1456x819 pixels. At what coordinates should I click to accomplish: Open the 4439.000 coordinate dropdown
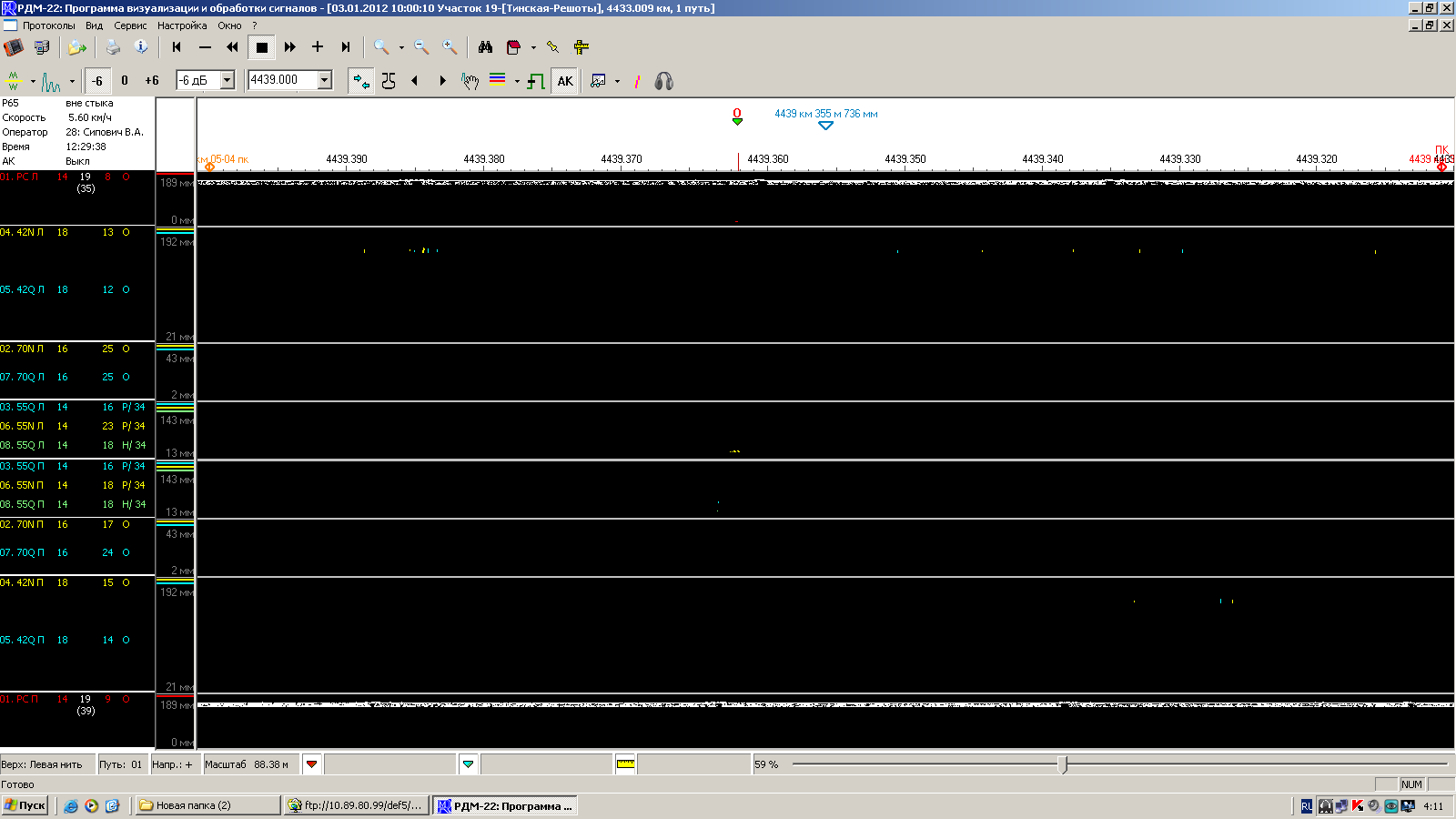pos(324,80)
